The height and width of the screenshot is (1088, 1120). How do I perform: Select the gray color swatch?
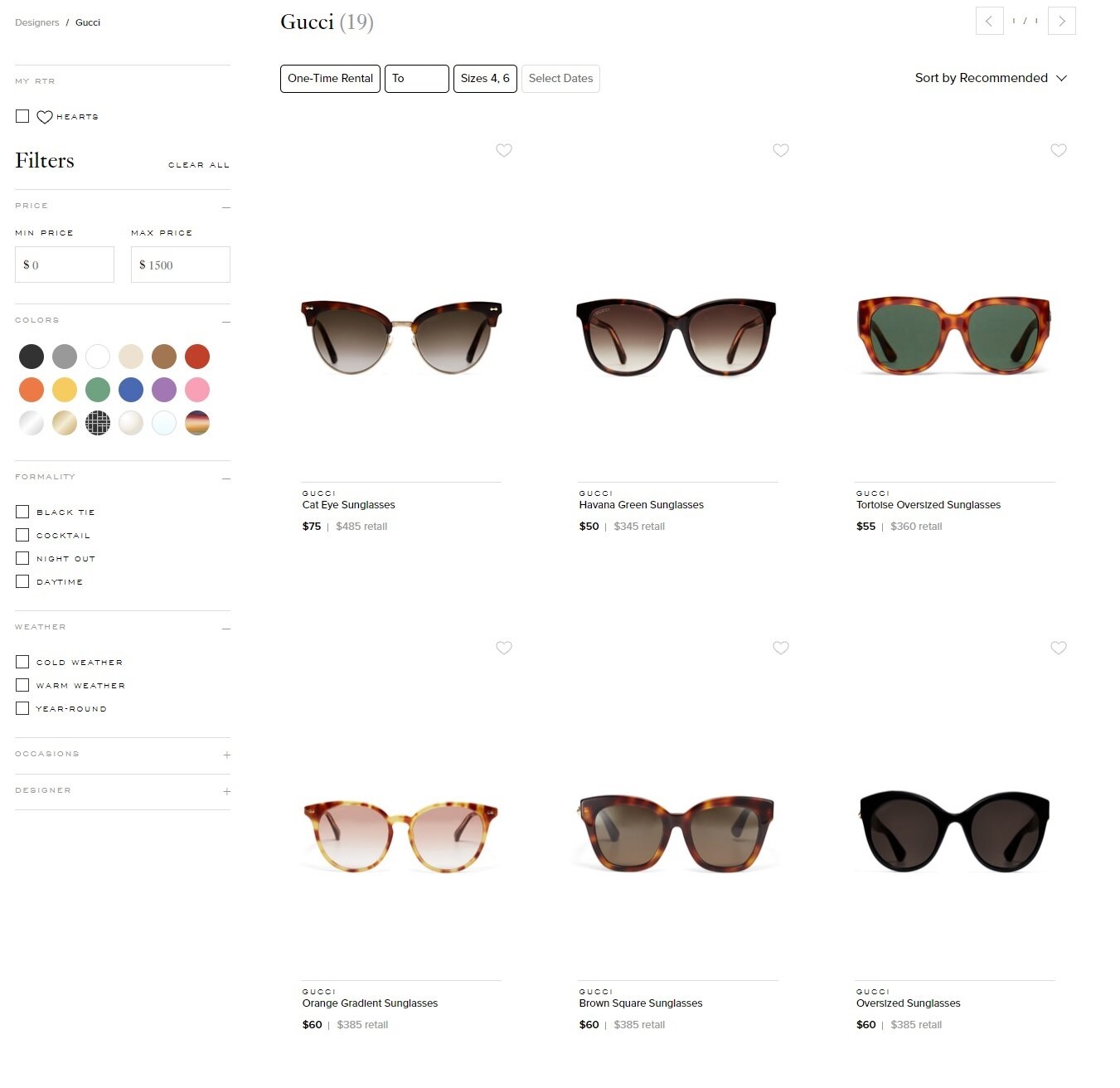[65, 357]
